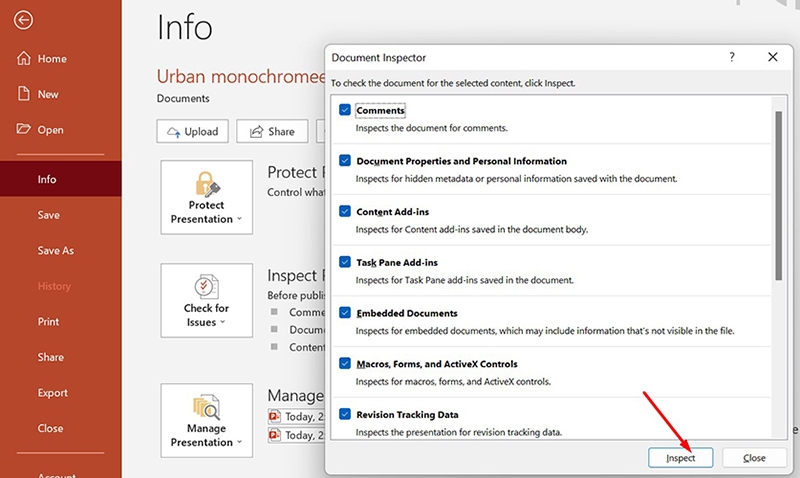Screen dimensions: 800x478
Task: Click the Document Properties and Personal Information label
Action: point(461,161)
